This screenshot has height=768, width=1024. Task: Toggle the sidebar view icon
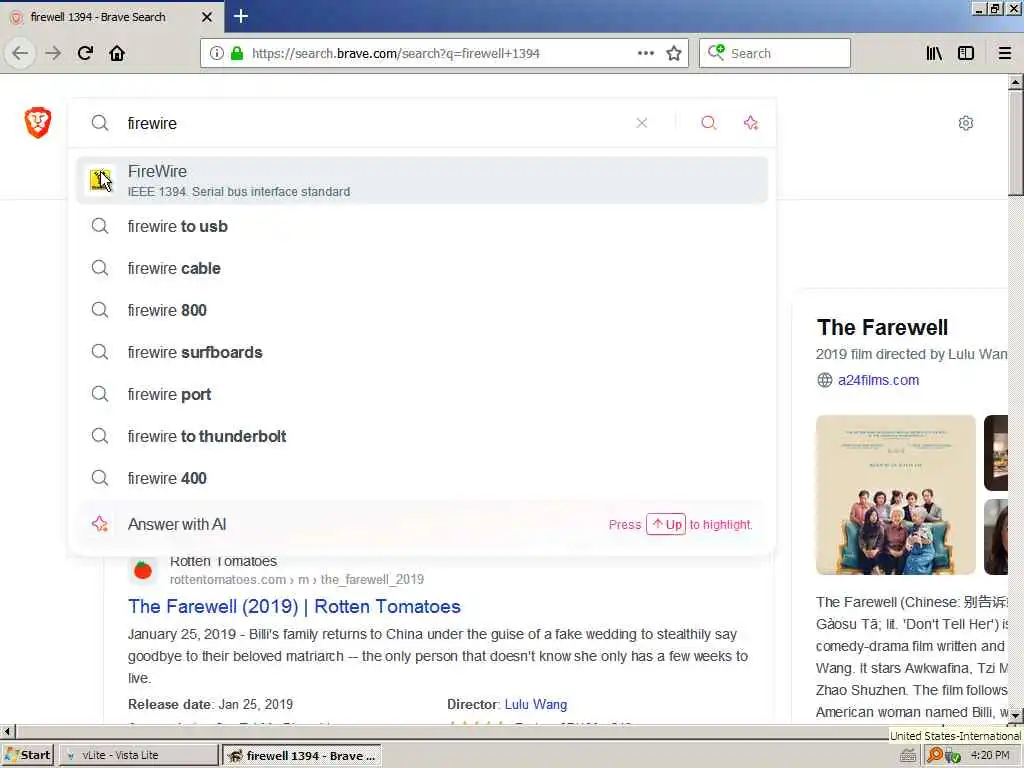tap(966, 53)
